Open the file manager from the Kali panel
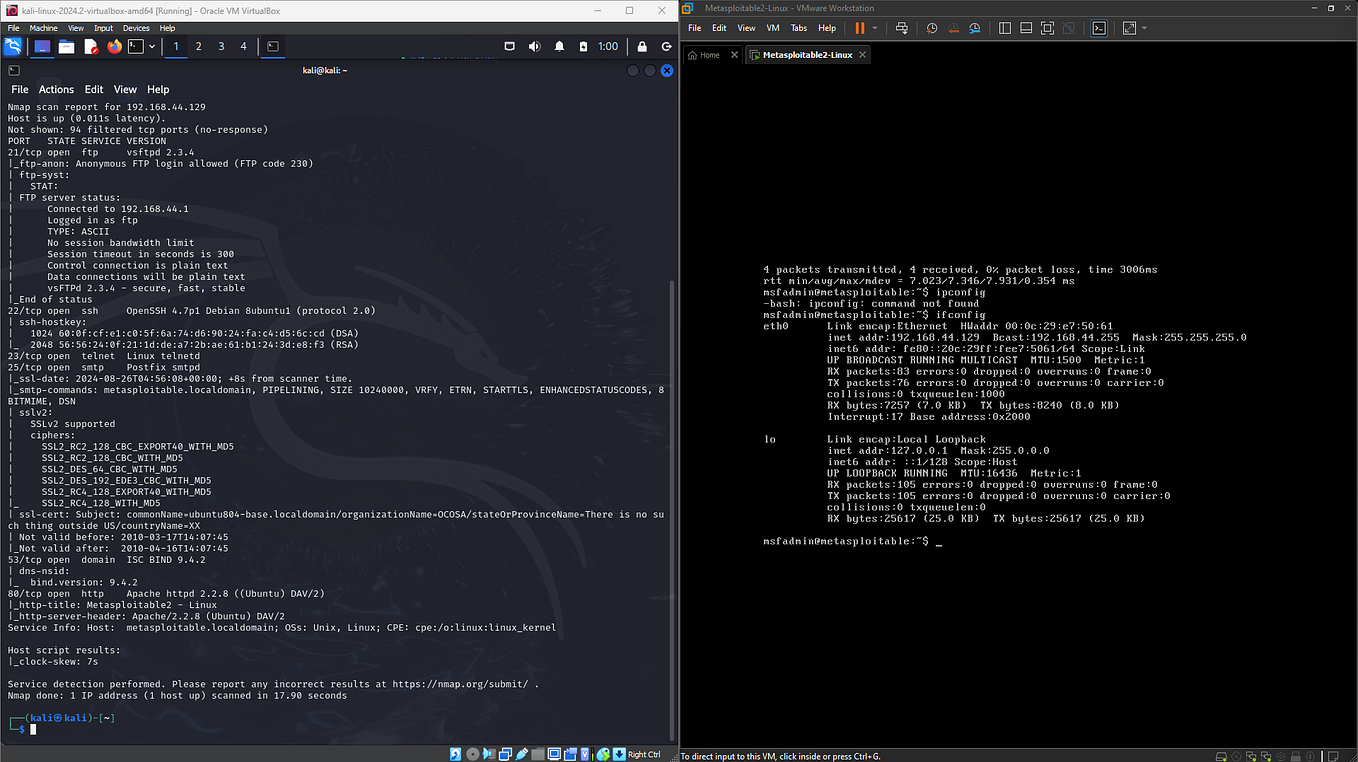 (66, 46)
